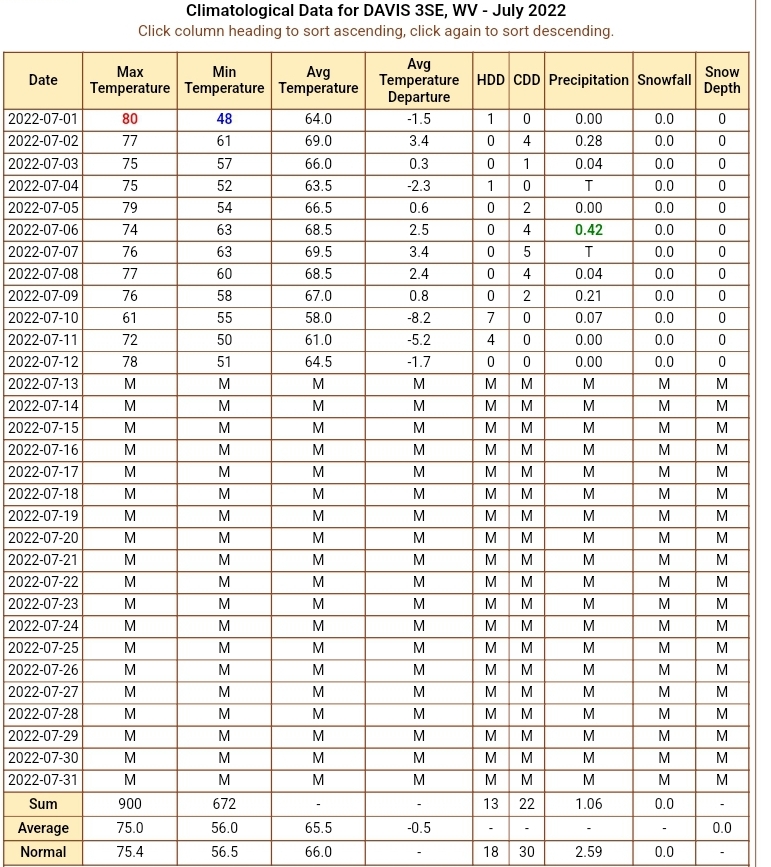Sort by Min Temperature column heading

[224, 80]
